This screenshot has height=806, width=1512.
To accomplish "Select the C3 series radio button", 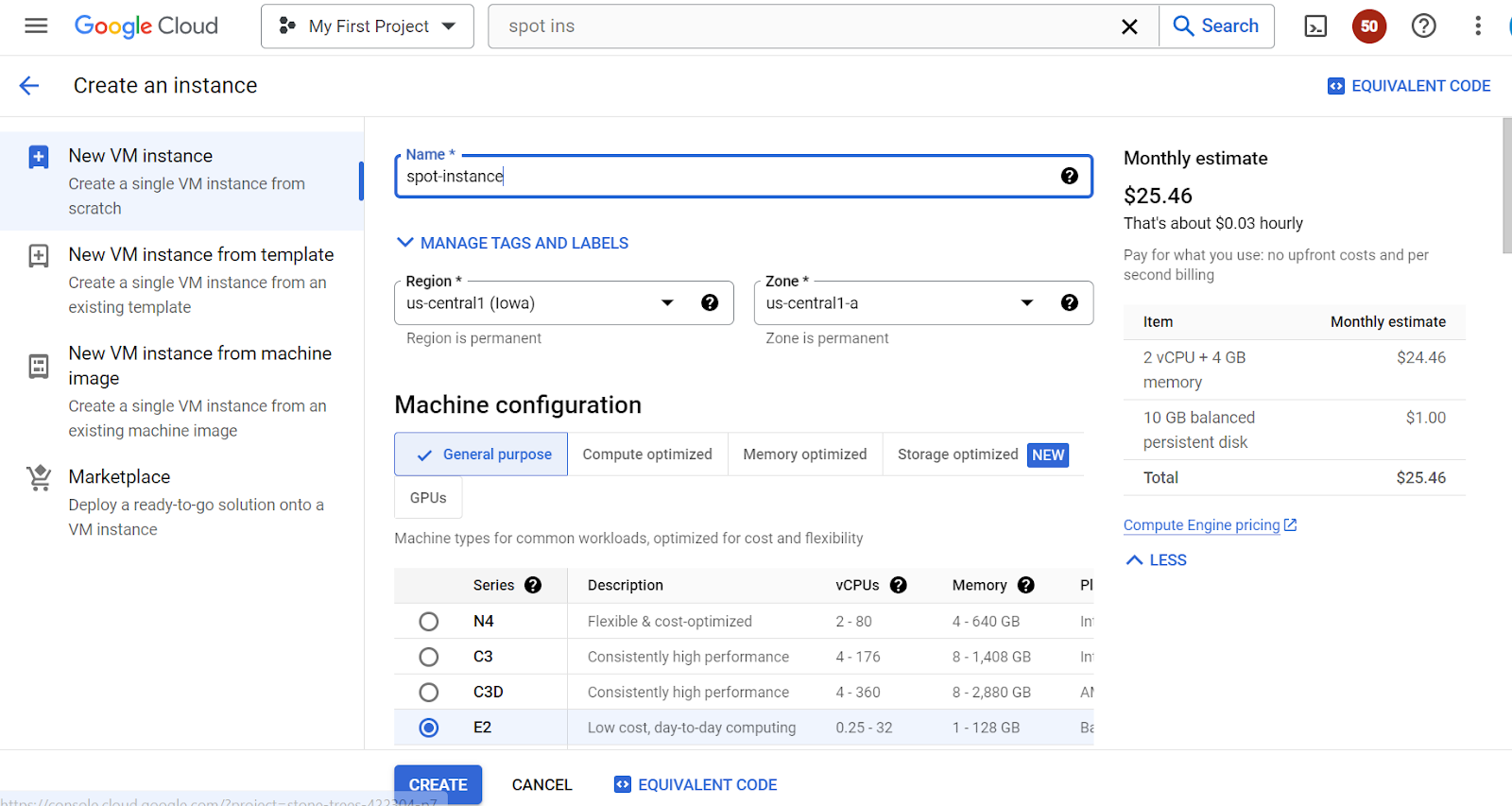I will (429, 657).
